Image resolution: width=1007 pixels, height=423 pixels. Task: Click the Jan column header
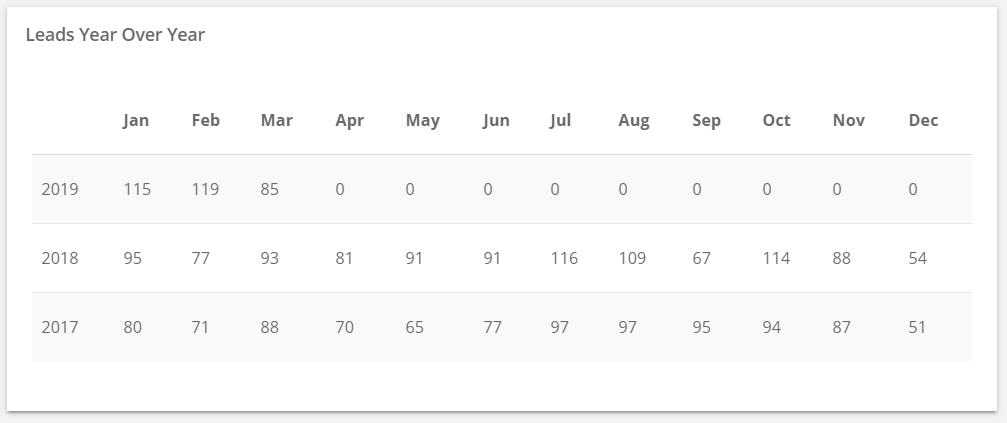tap(136, 121)
